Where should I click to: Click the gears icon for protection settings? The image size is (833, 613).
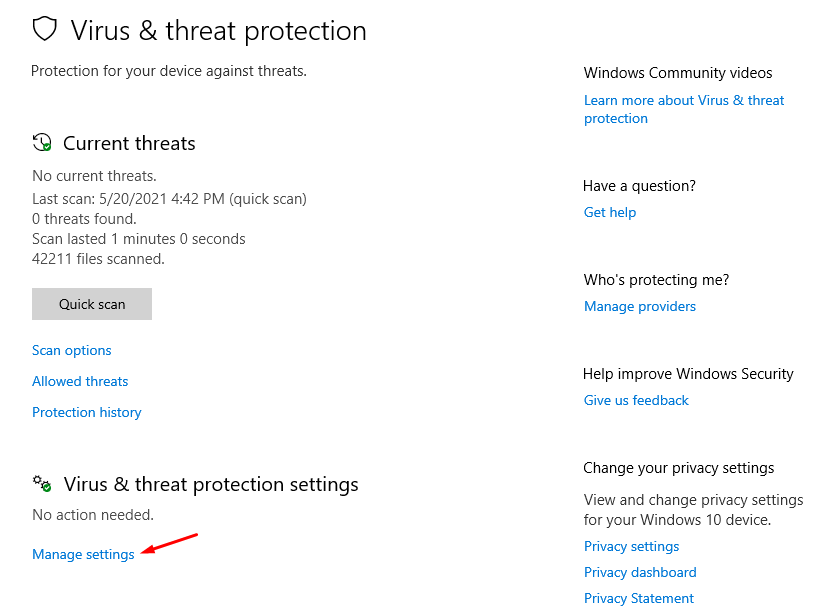[42, 483]
